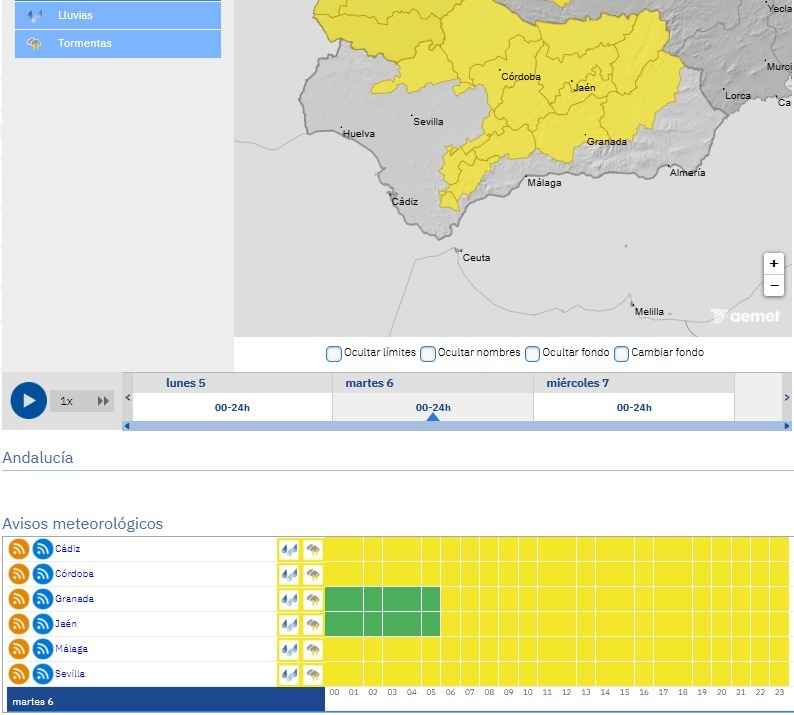Select martes 6 00-24h period
This screenshot has height=715, width=794.
coord(433,408)
